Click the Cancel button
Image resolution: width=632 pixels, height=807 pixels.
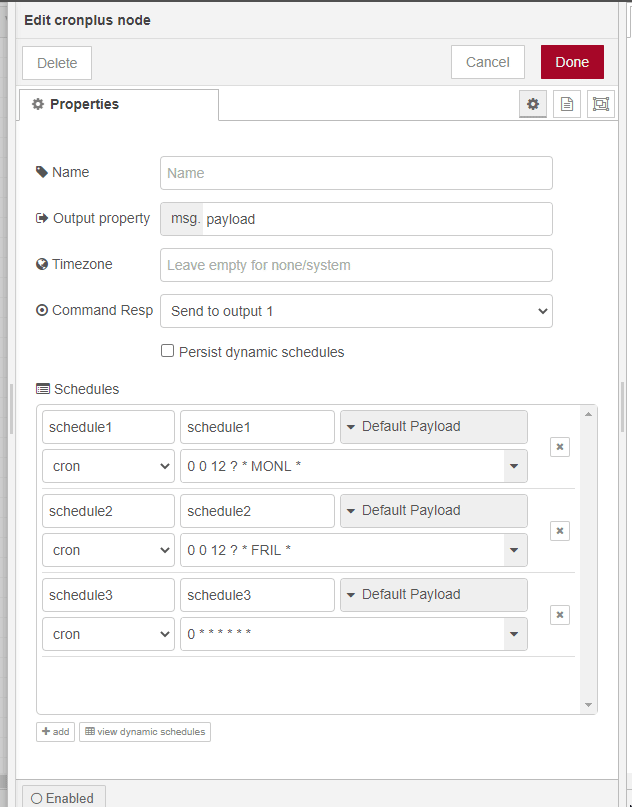[488, 62]
